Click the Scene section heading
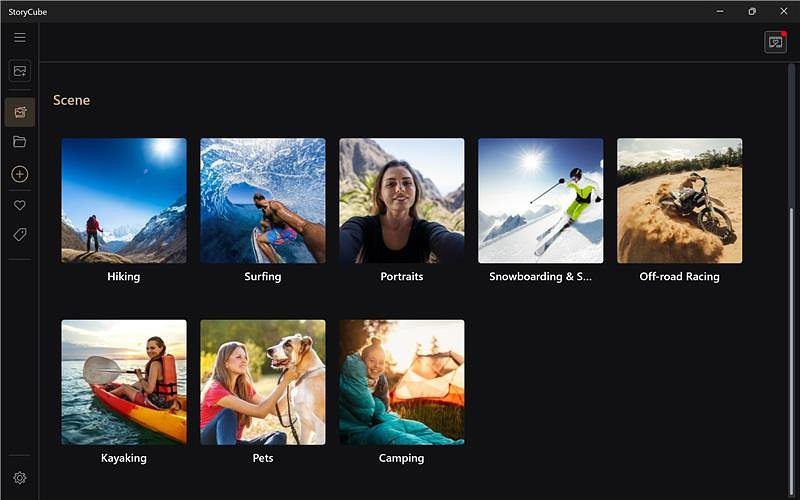The width and height of the screenshot is (800, 500). point(72,100)
